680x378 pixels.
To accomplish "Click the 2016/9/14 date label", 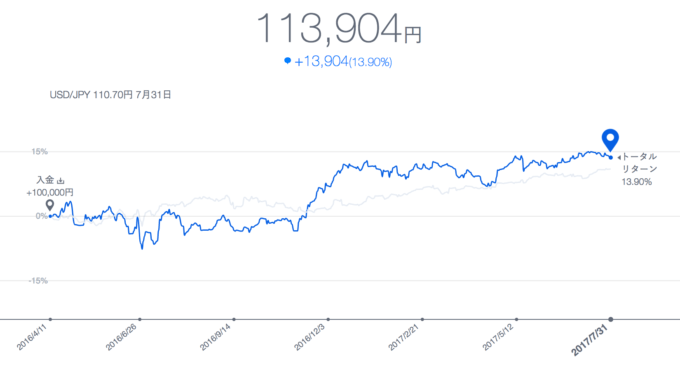I will click(216, 337).
